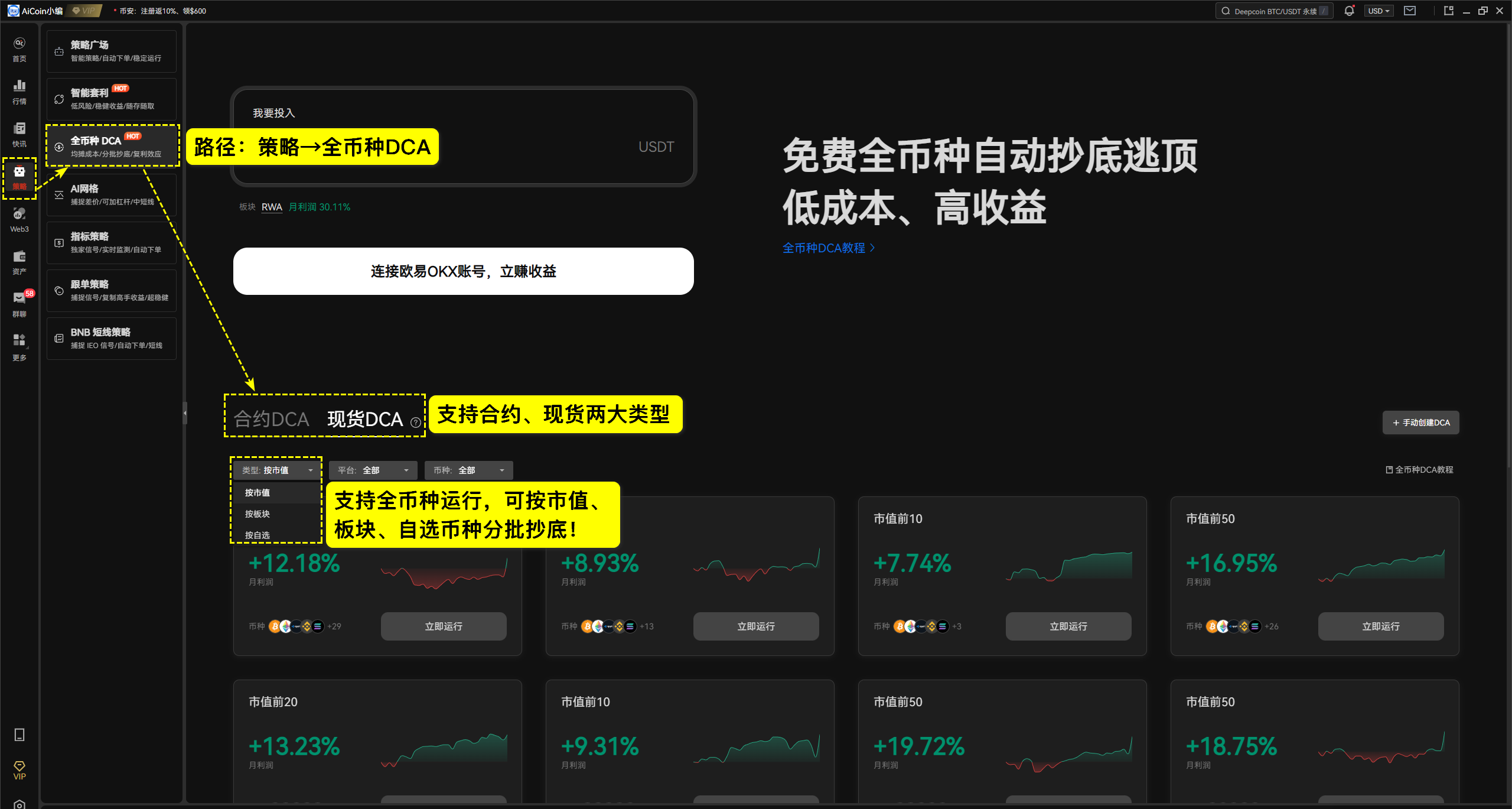
Task: Click the VIP badge next to username
Action: pos(84,11)
